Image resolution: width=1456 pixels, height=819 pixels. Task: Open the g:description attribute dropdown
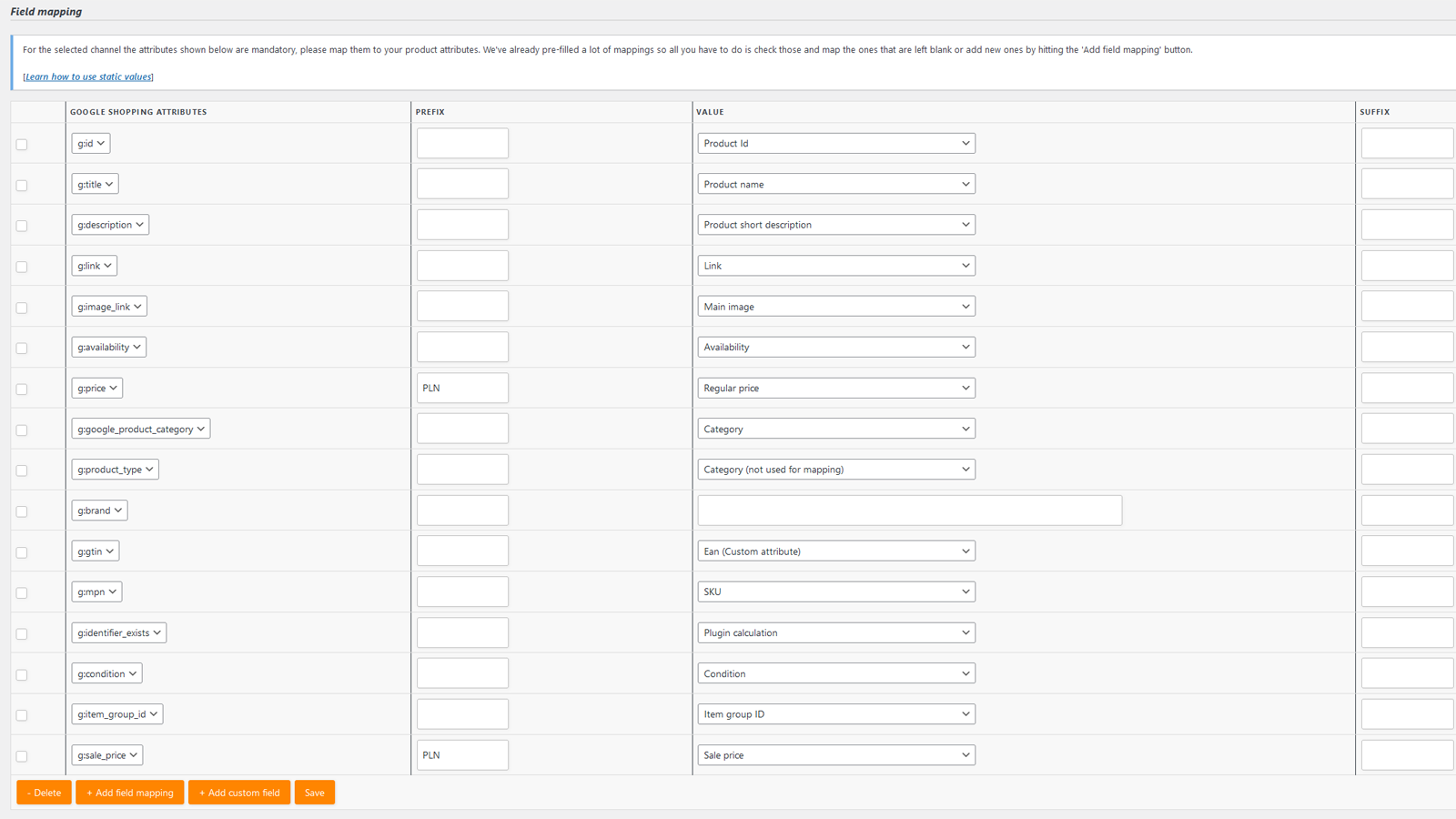(110, 225)
